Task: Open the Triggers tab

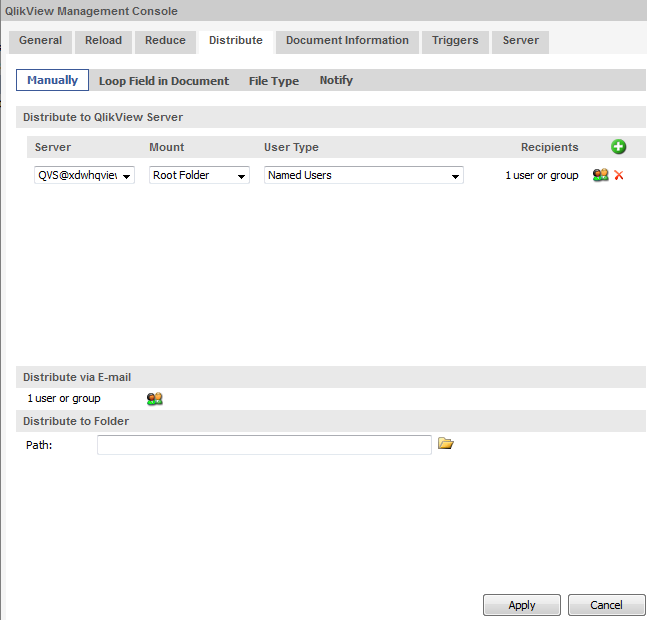Action: tap(455, 41)
